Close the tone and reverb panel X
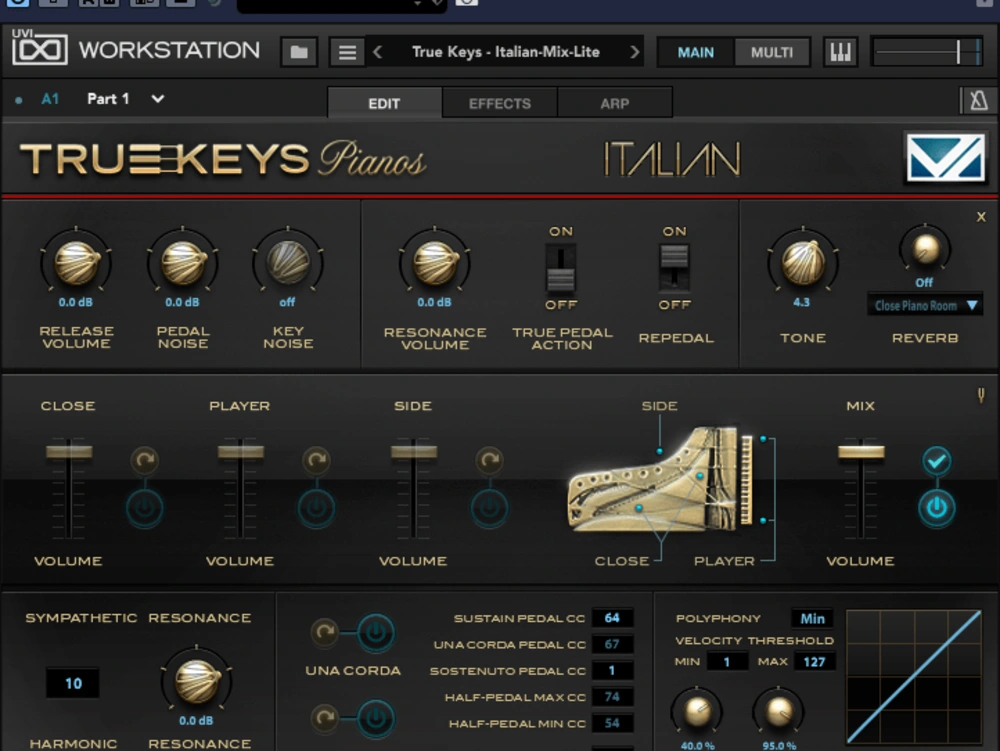The image size is (1000, 751). tap(981, 217)
